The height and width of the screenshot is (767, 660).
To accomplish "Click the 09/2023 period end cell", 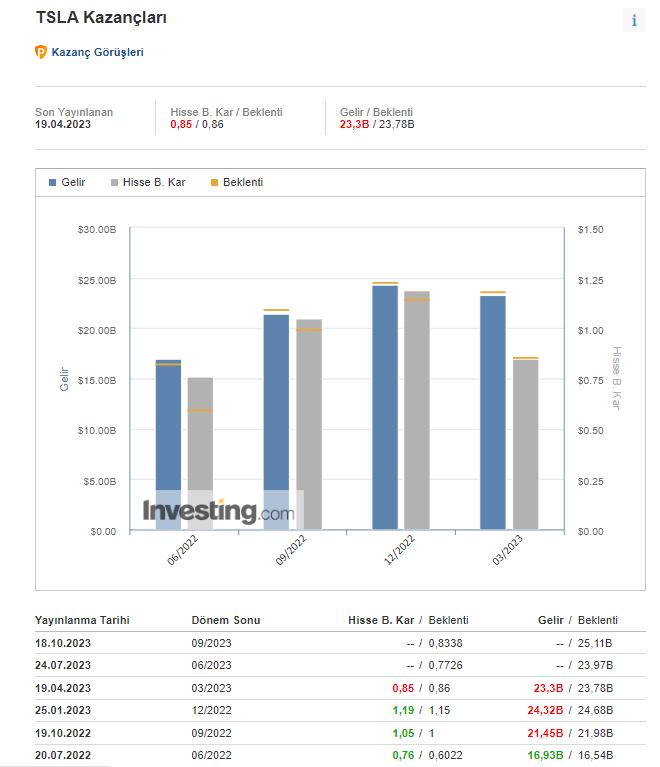I will click(x=211, y=643).
